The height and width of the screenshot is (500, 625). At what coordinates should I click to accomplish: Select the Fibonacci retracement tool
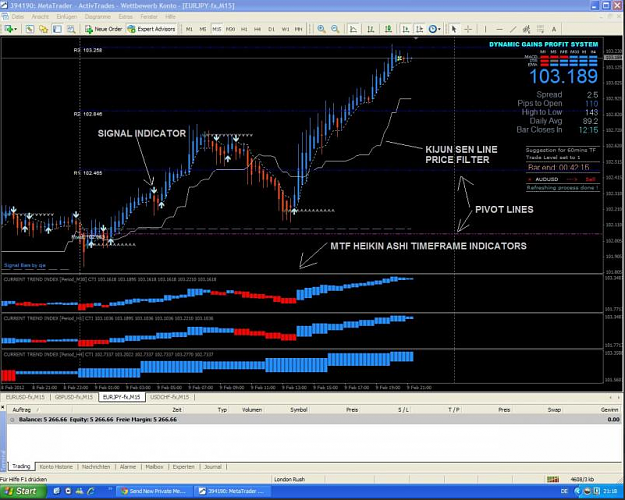[x=540, y=29]
